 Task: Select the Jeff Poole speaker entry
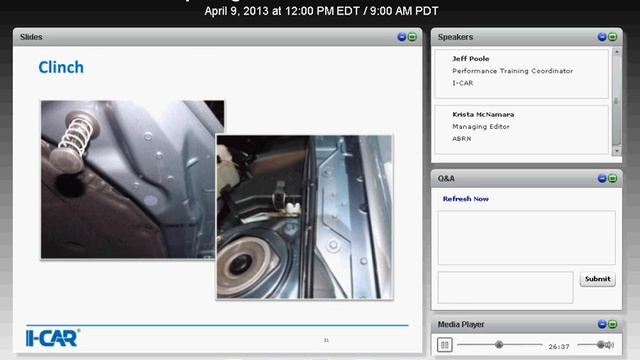522,73
